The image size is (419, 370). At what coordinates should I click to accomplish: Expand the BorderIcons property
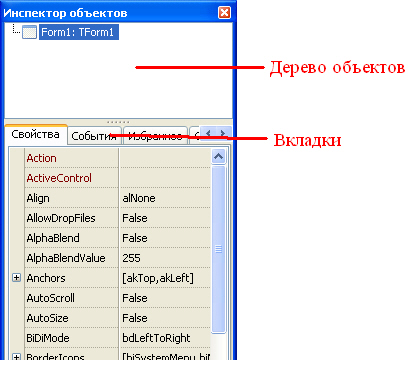pyautogui.click(x=16, y=357)
